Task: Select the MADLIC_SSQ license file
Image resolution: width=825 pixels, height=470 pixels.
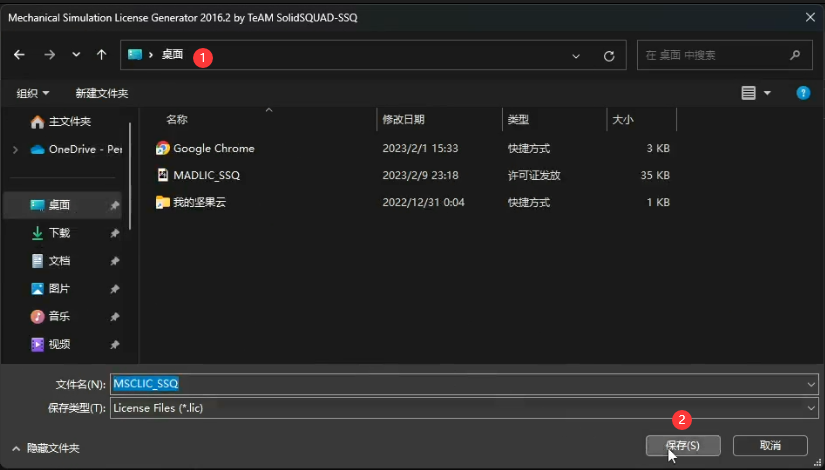Action: coord(206,175)
